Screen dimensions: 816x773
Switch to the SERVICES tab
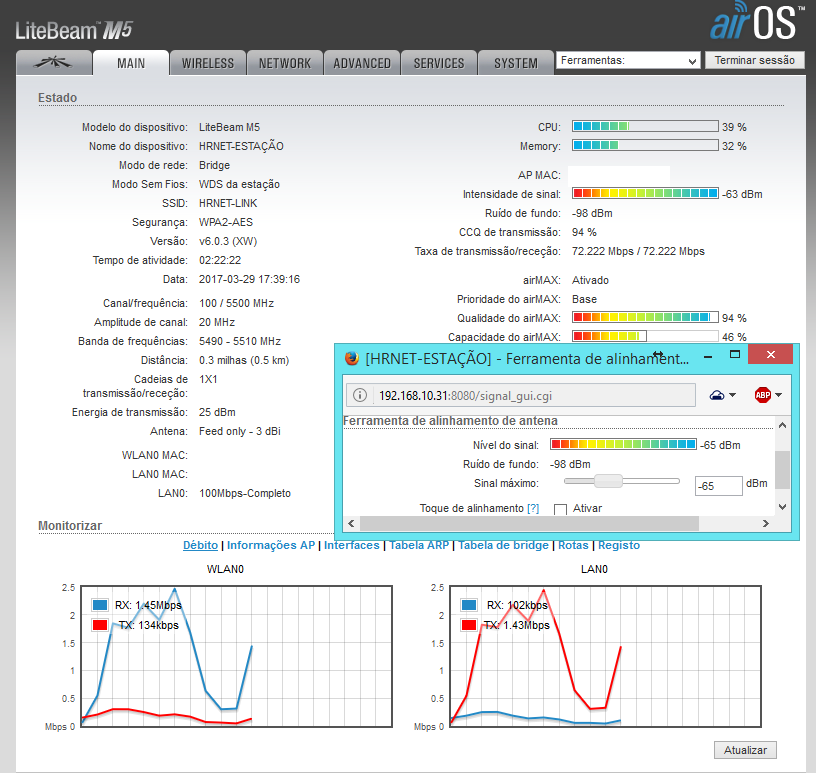(x=439, y=63)
